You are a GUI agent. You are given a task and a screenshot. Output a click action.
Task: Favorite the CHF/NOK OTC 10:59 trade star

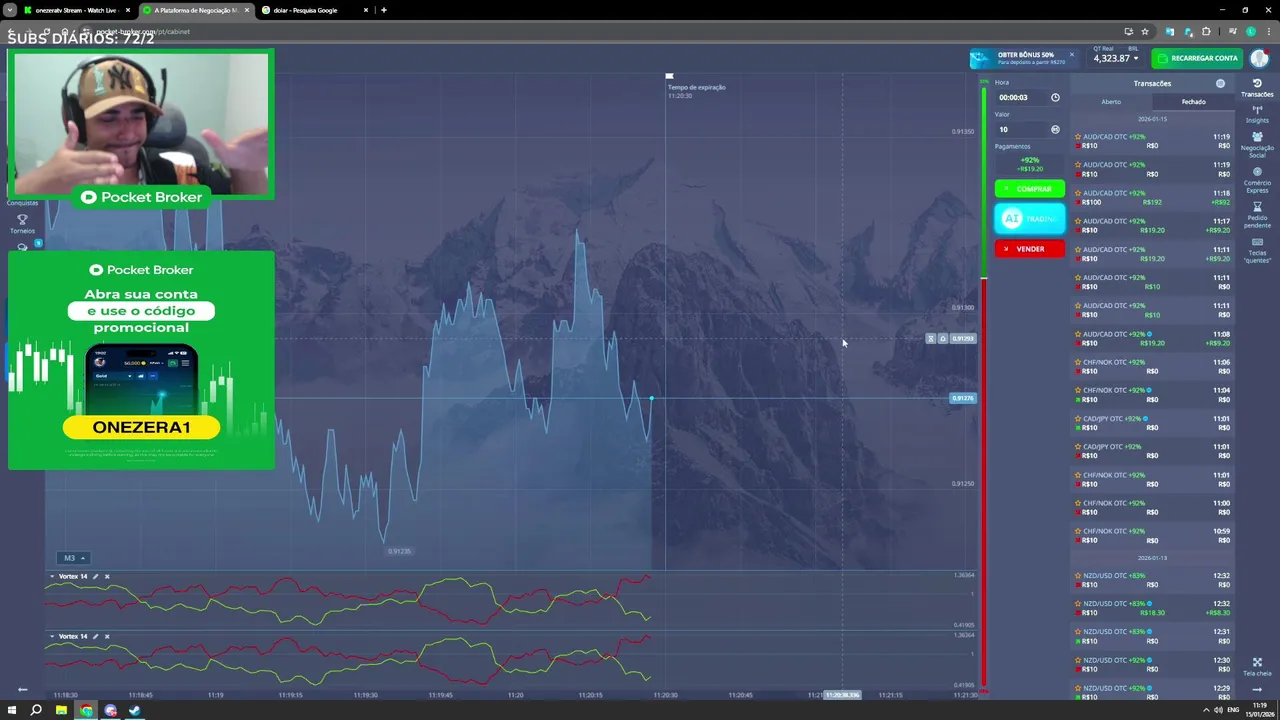click(x=1078, y=531)
